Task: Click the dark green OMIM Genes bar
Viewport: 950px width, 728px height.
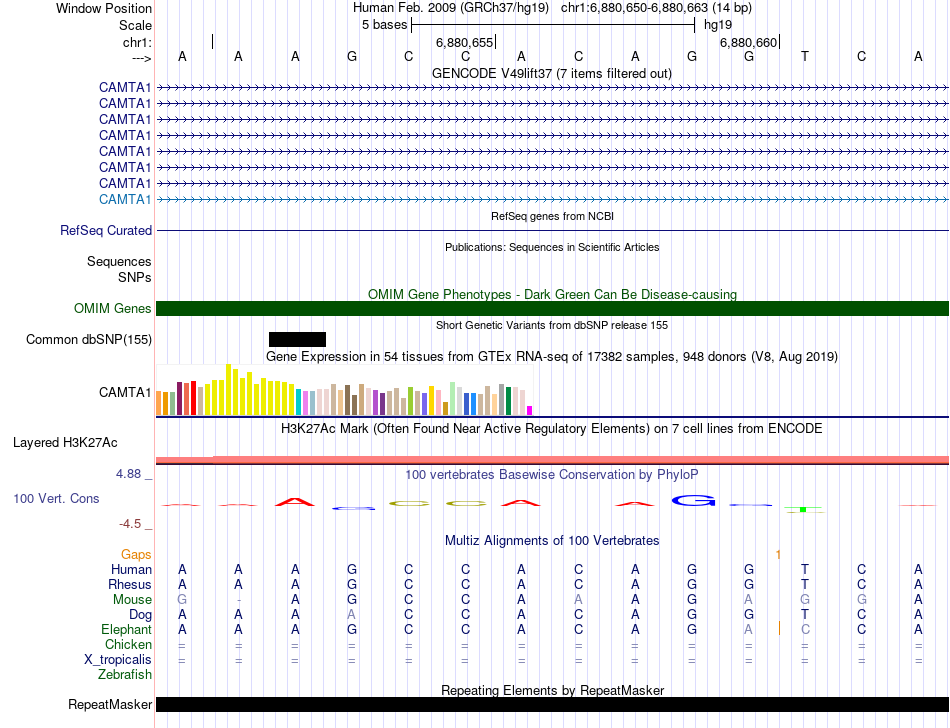Action: pyautogui.click(x=552, y=309)
